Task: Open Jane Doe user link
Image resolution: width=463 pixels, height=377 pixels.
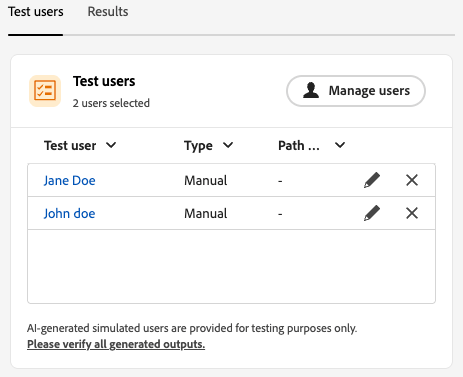Action: (x=69, y=180)
